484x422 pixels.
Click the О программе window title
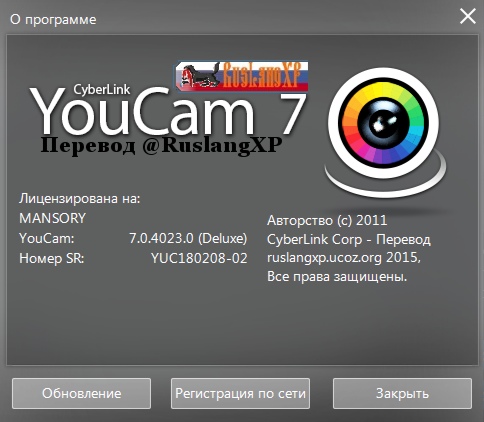click(x=53, y=20)
